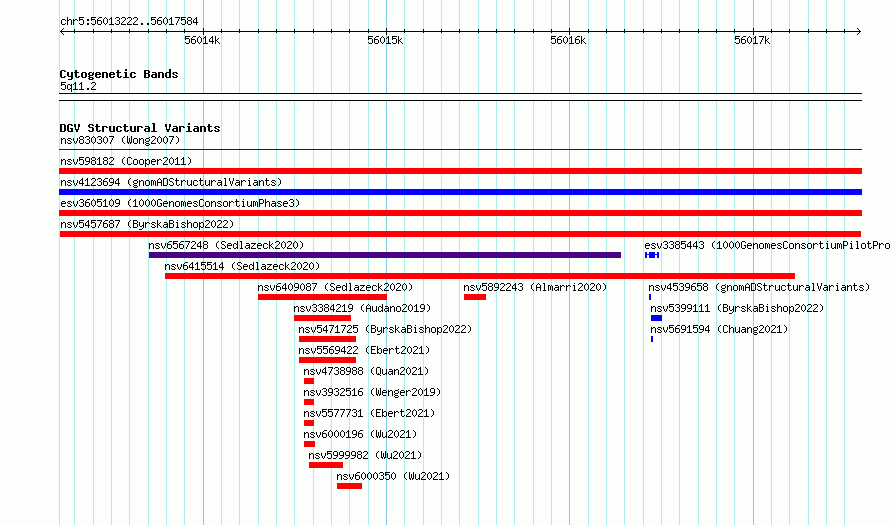Click nsv3384219 (Audano2019) label
This screenshot has height=525, width=890.
pos(362,308)
